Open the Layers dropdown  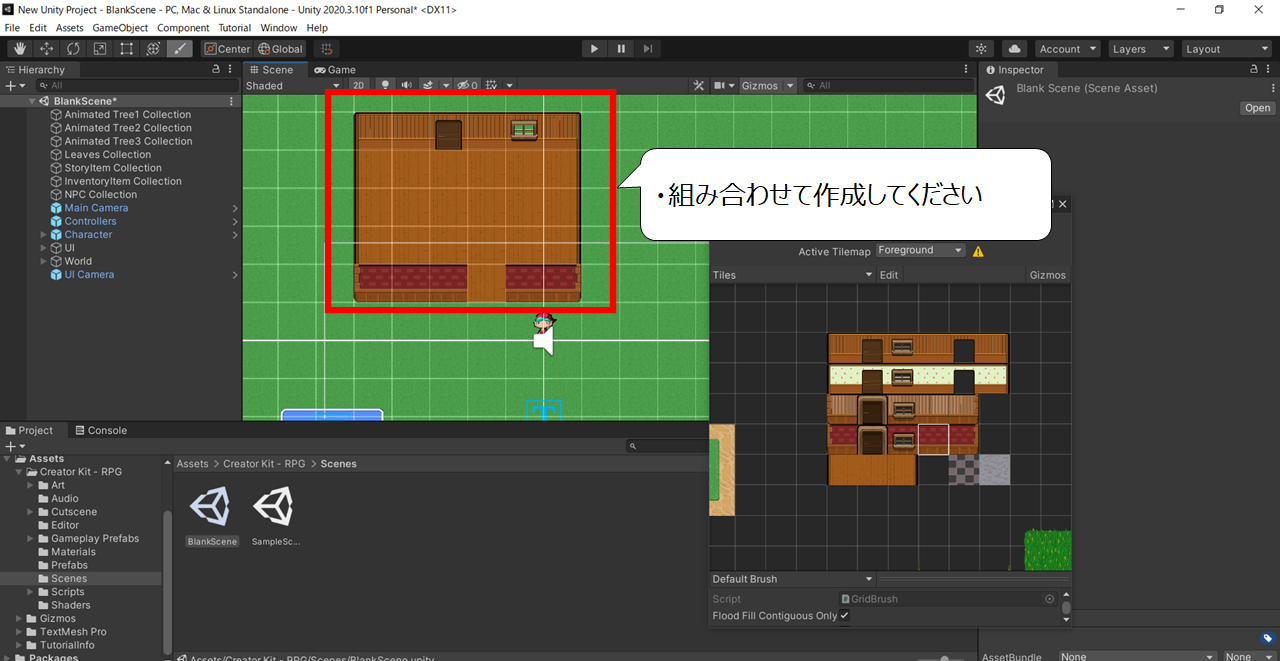(1139, 49)
